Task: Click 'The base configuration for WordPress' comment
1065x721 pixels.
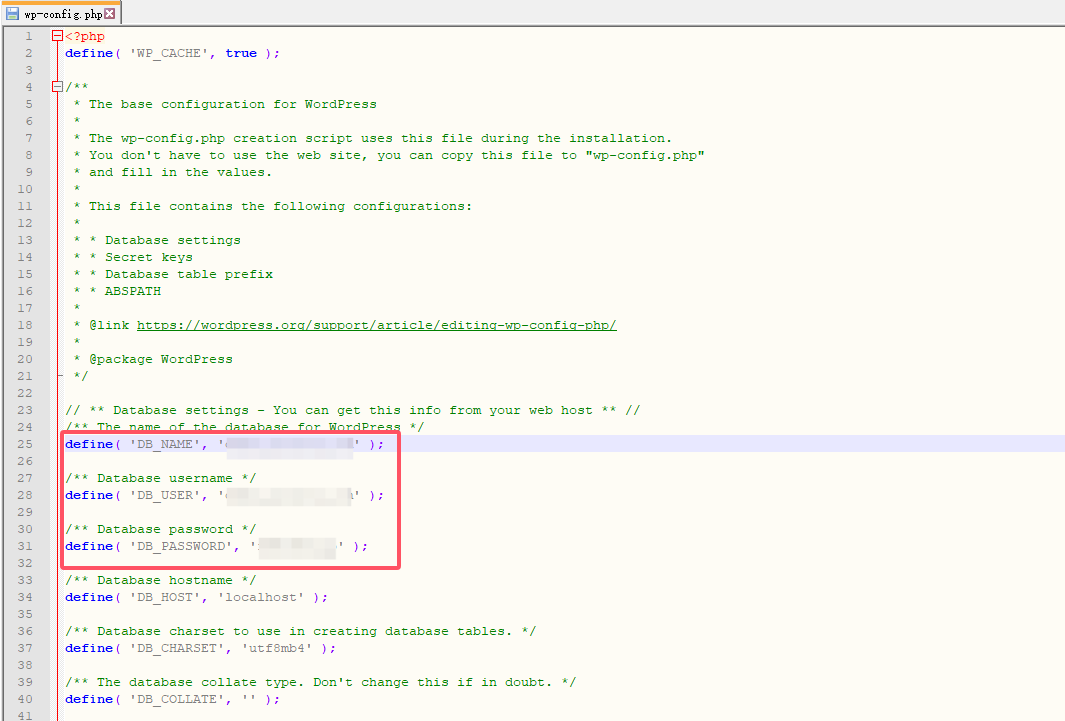Action: (x=232, y=105)
